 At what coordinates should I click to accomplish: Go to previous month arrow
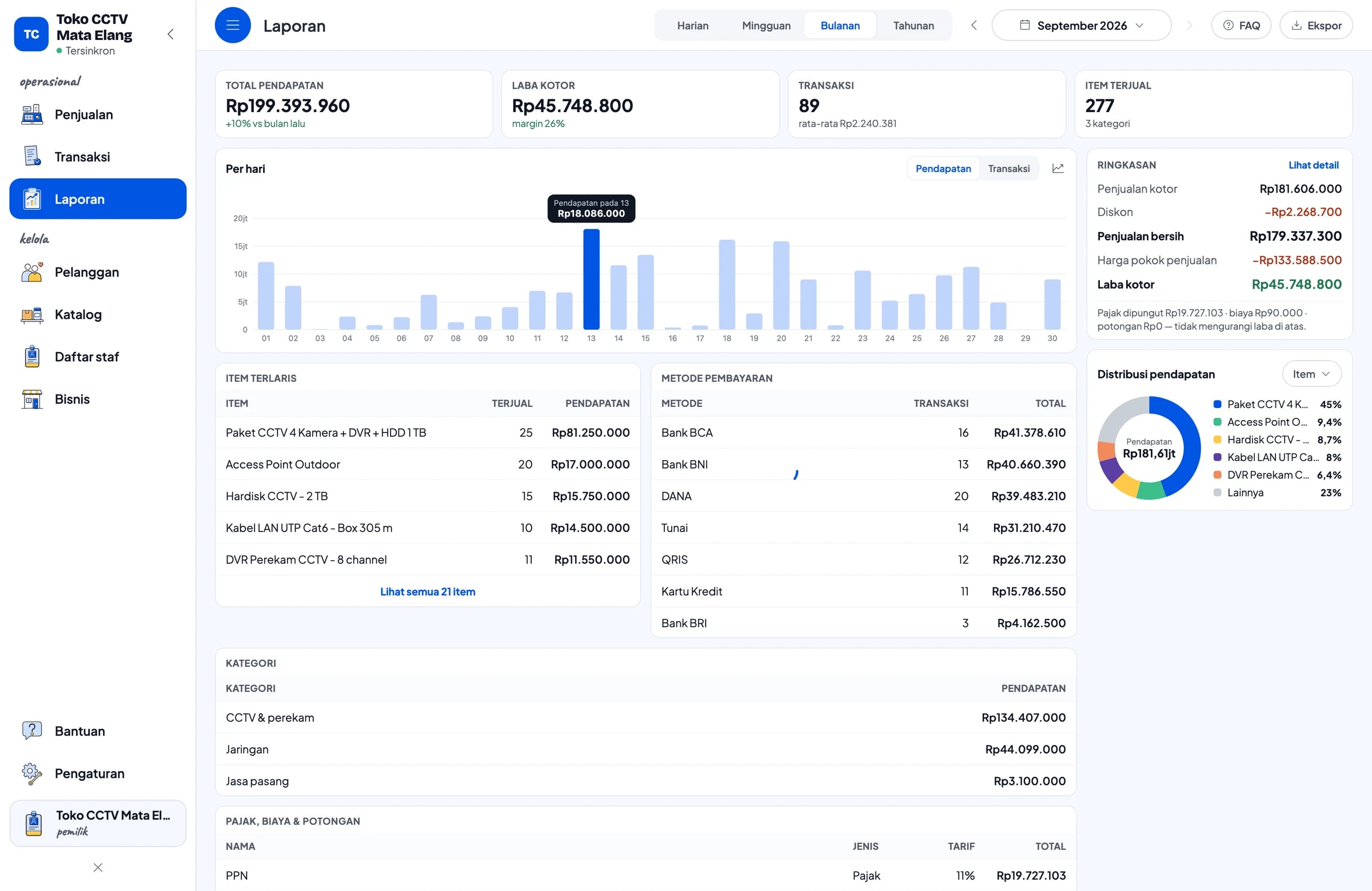point(974,25)
